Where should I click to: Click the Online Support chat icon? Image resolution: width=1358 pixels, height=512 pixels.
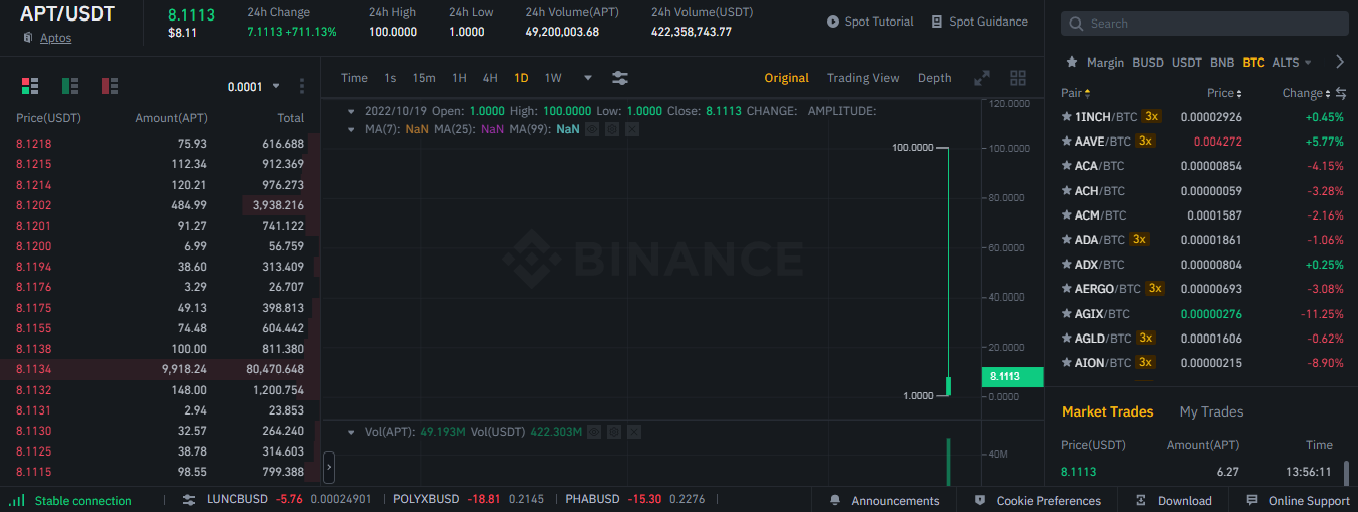(x=1252, y=500)
